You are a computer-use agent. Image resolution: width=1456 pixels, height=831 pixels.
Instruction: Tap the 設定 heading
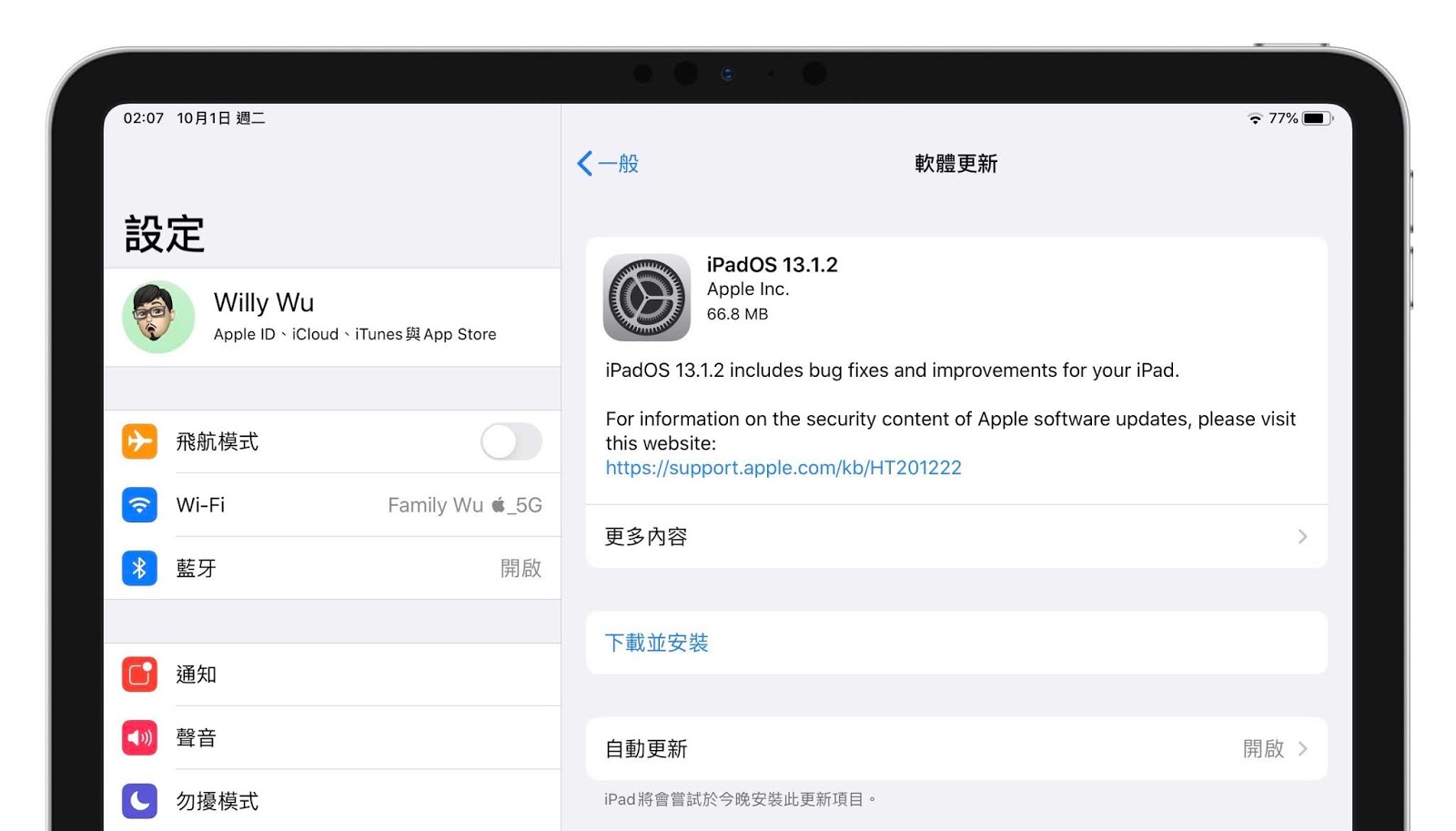tap(164, 234)
